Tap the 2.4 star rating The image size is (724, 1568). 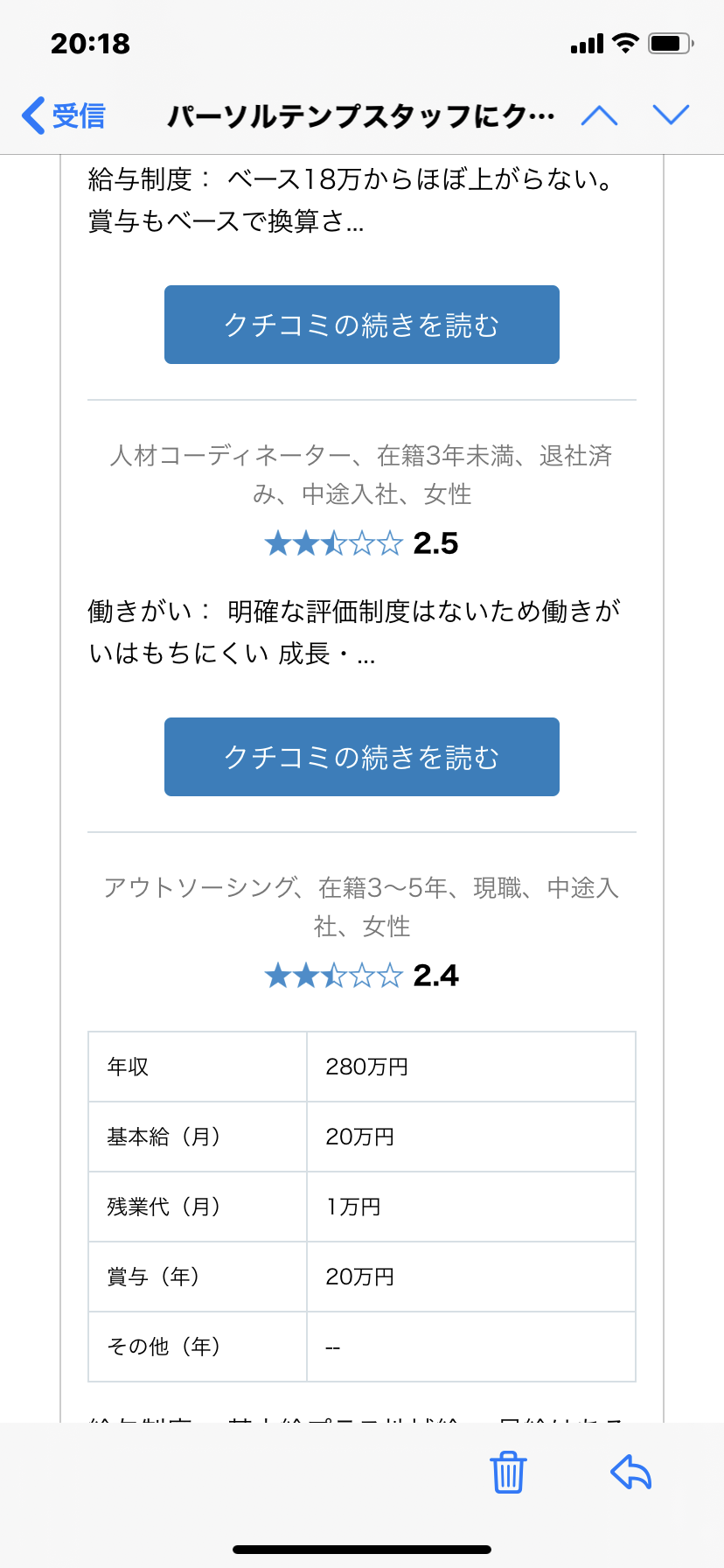(362, 976)
